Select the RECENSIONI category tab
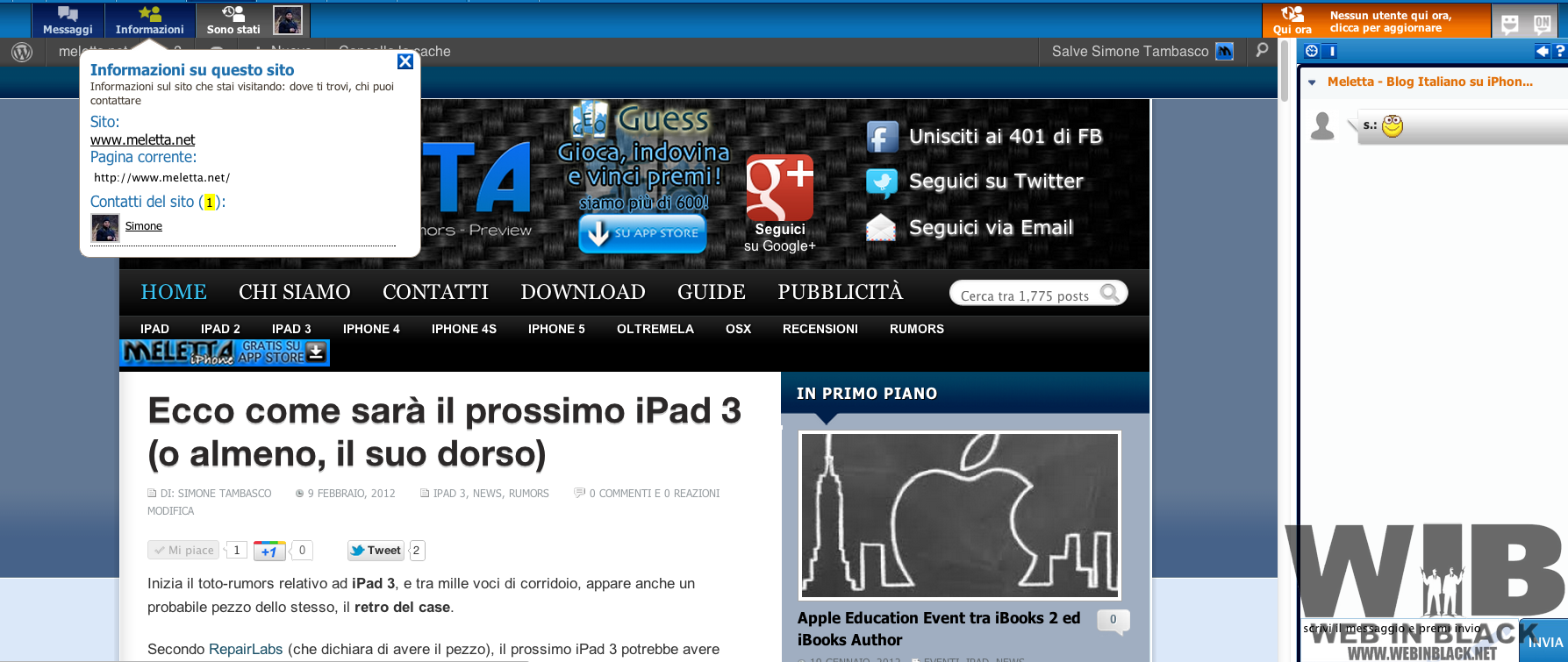1568x662 pixels. [x=820, y=329]
